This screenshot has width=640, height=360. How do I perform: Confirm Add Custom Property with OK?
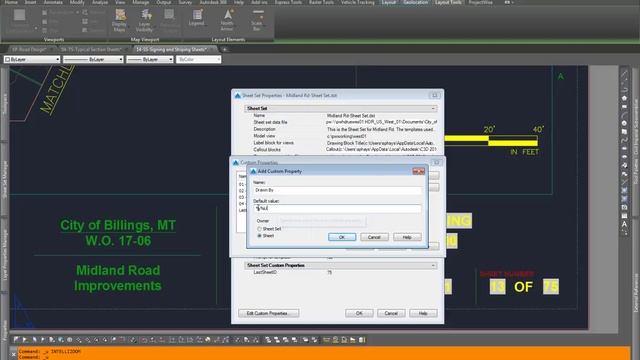(x=342, y=237)
